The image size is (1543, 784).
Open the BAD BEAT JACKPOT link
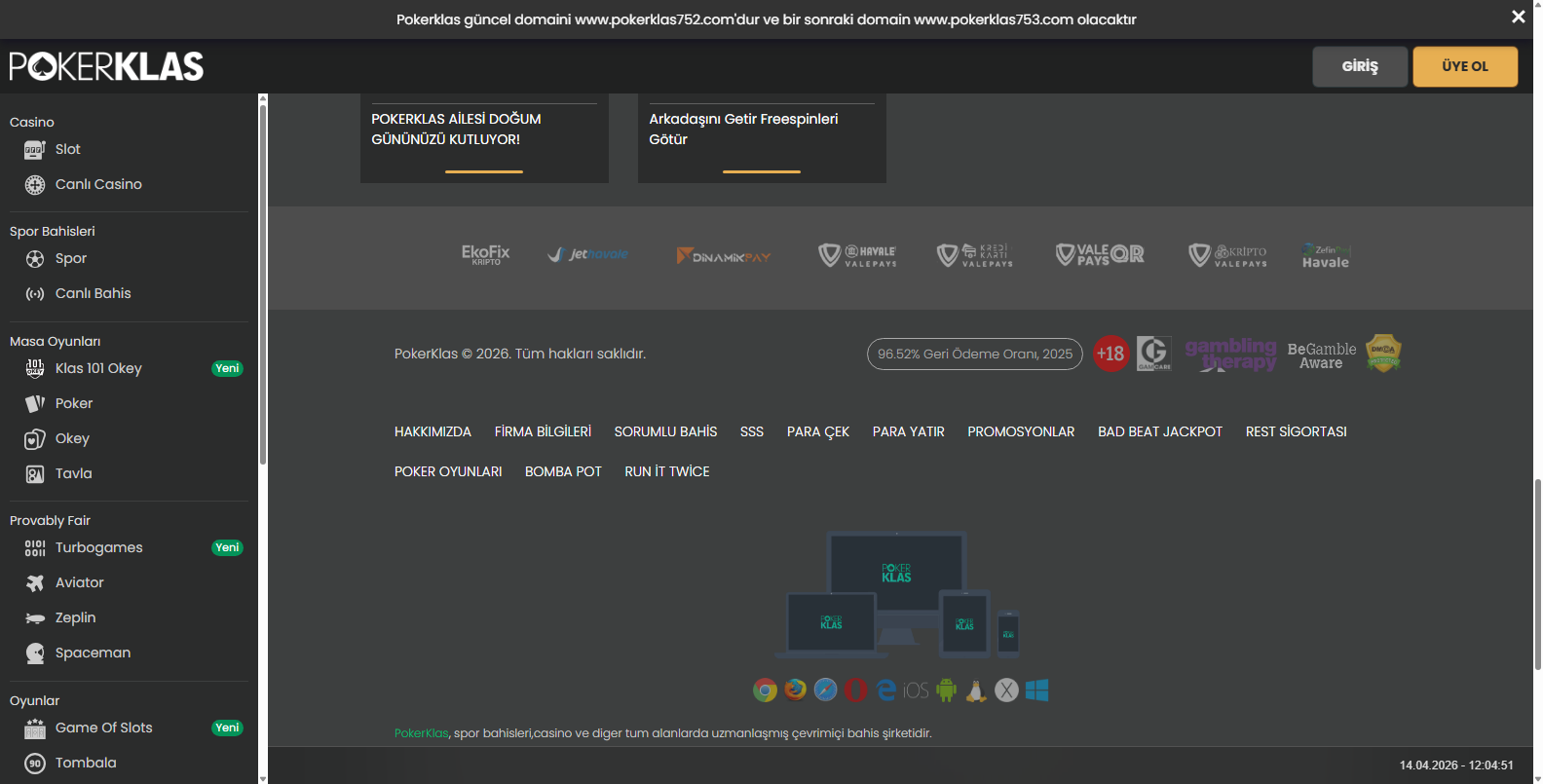click(x=1160, y=431)
